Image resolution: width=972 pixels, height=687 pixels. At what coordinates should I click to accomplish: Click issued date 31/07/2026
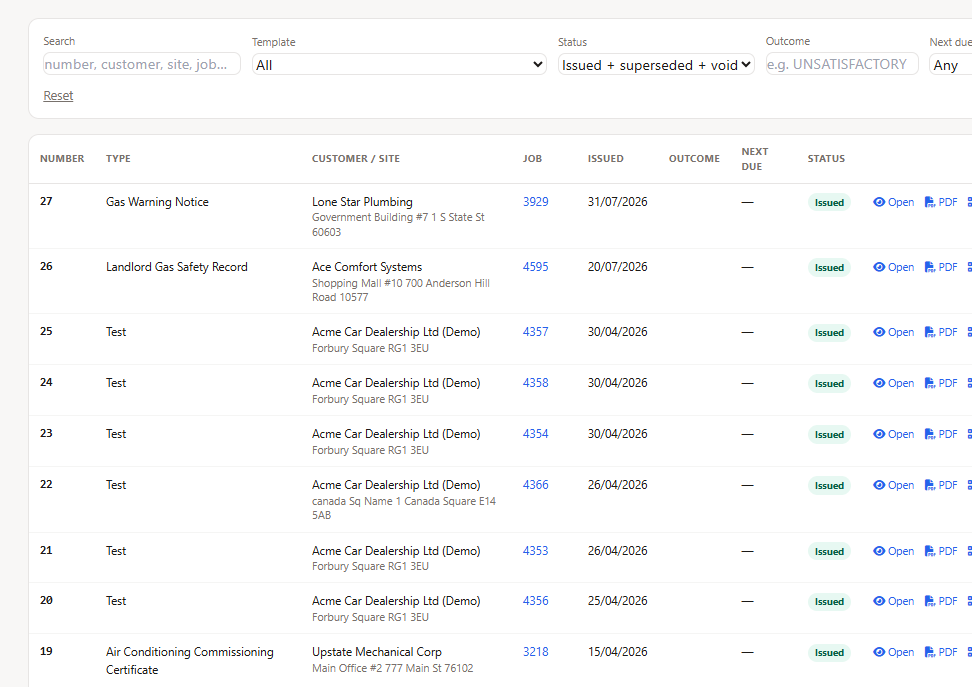617,202
